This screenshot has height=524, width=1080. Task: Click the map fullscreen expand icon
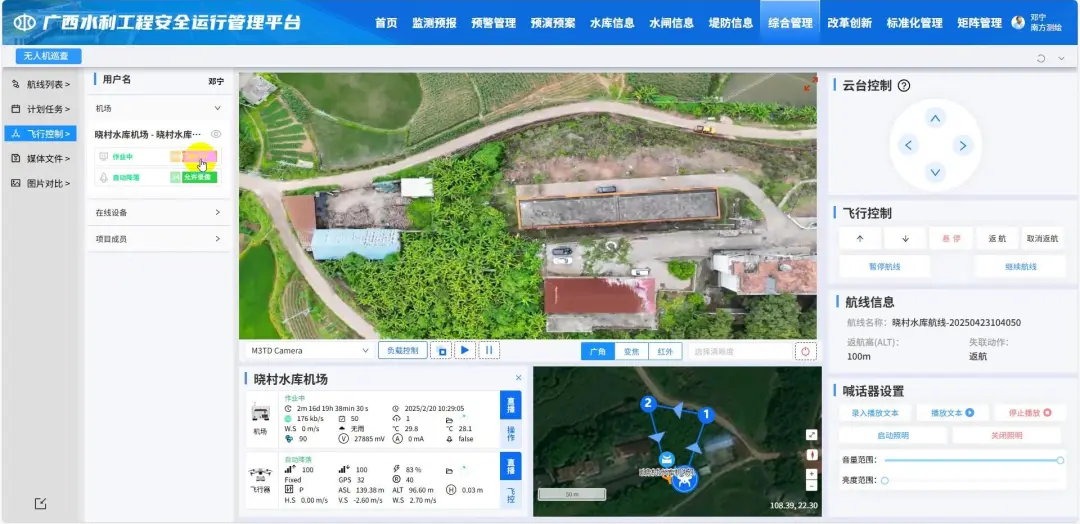811,435
